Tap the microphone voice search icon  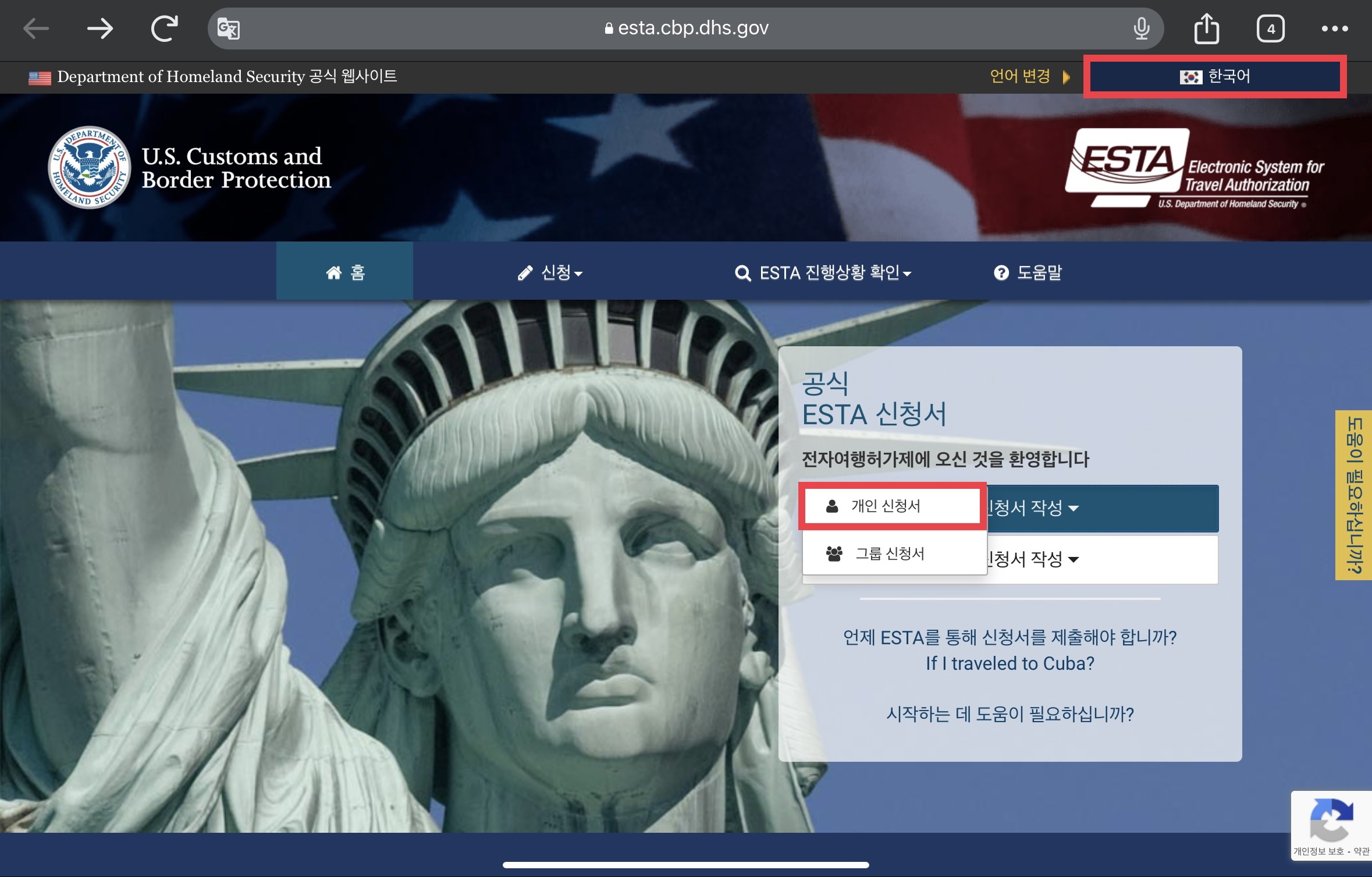pyautogui.click(x=1141, y=28)
